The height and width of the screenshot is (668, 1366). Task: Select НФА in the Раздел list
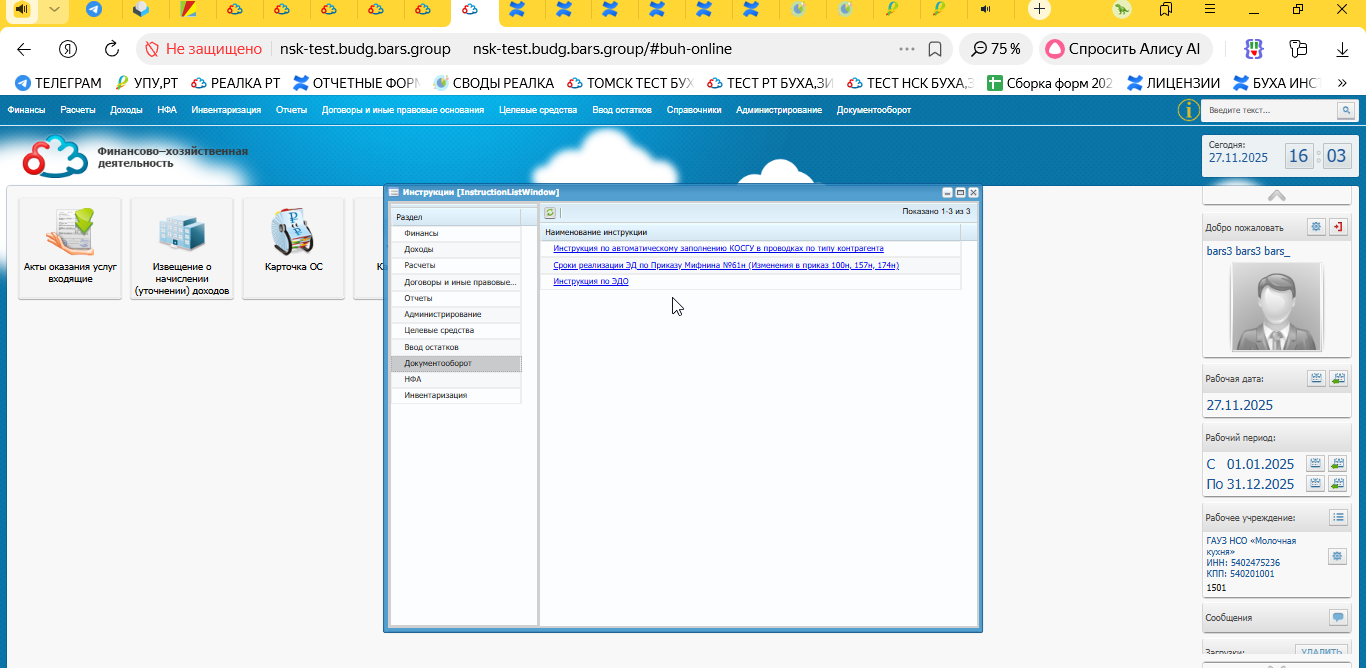click(455, 379)
